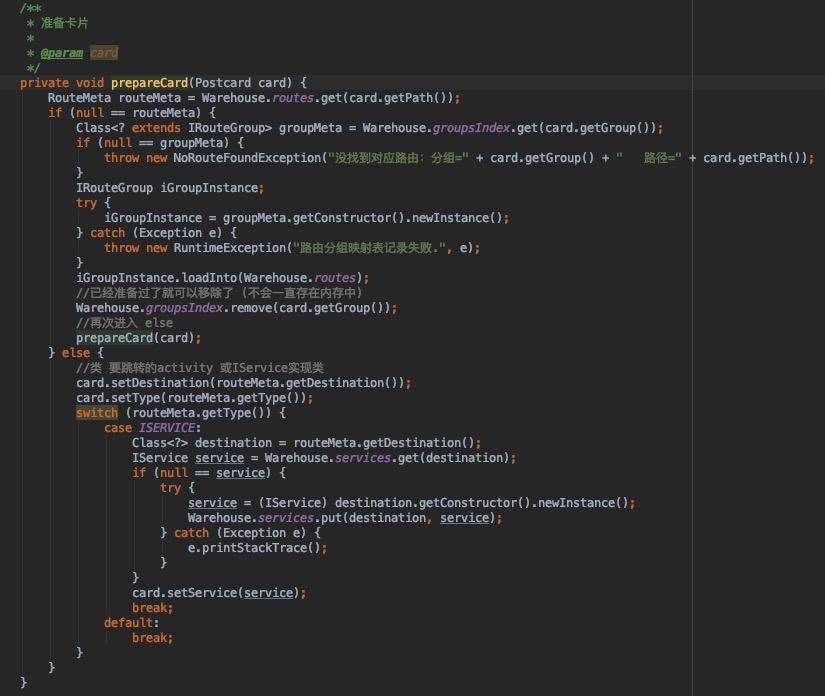Click the highlighted 'card' after @param

tap(104, 53)
